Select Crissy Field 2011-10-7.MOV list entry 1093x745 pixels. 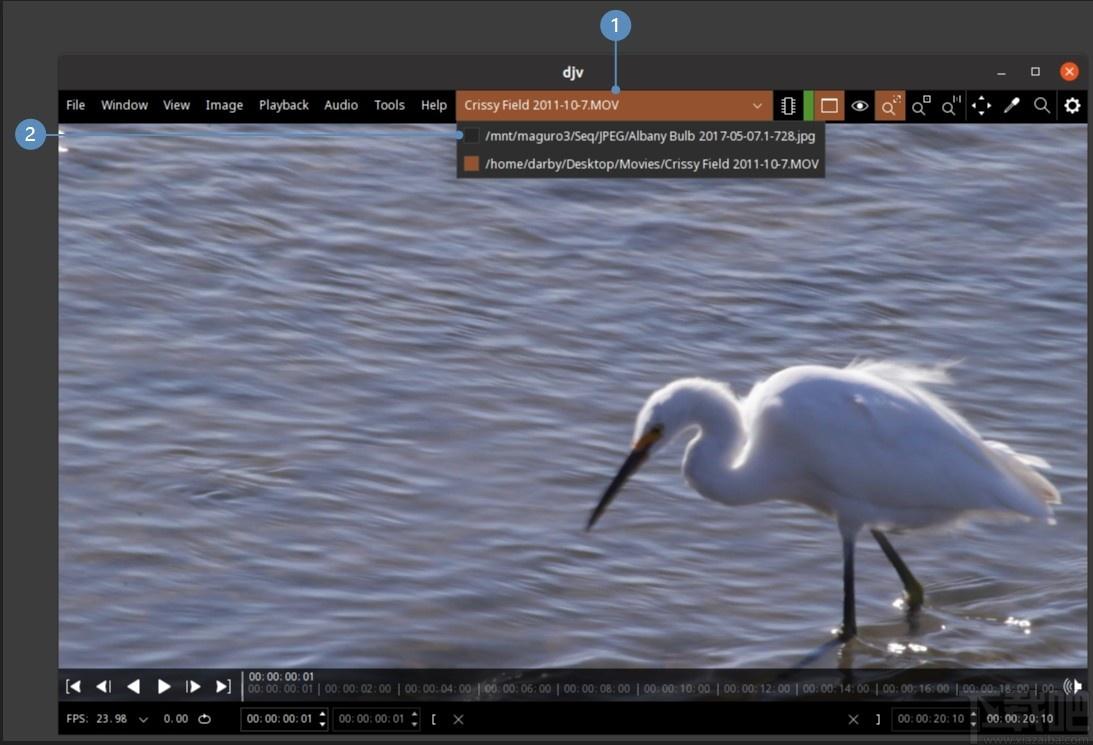pyautogui.click(x=641, y=164)
